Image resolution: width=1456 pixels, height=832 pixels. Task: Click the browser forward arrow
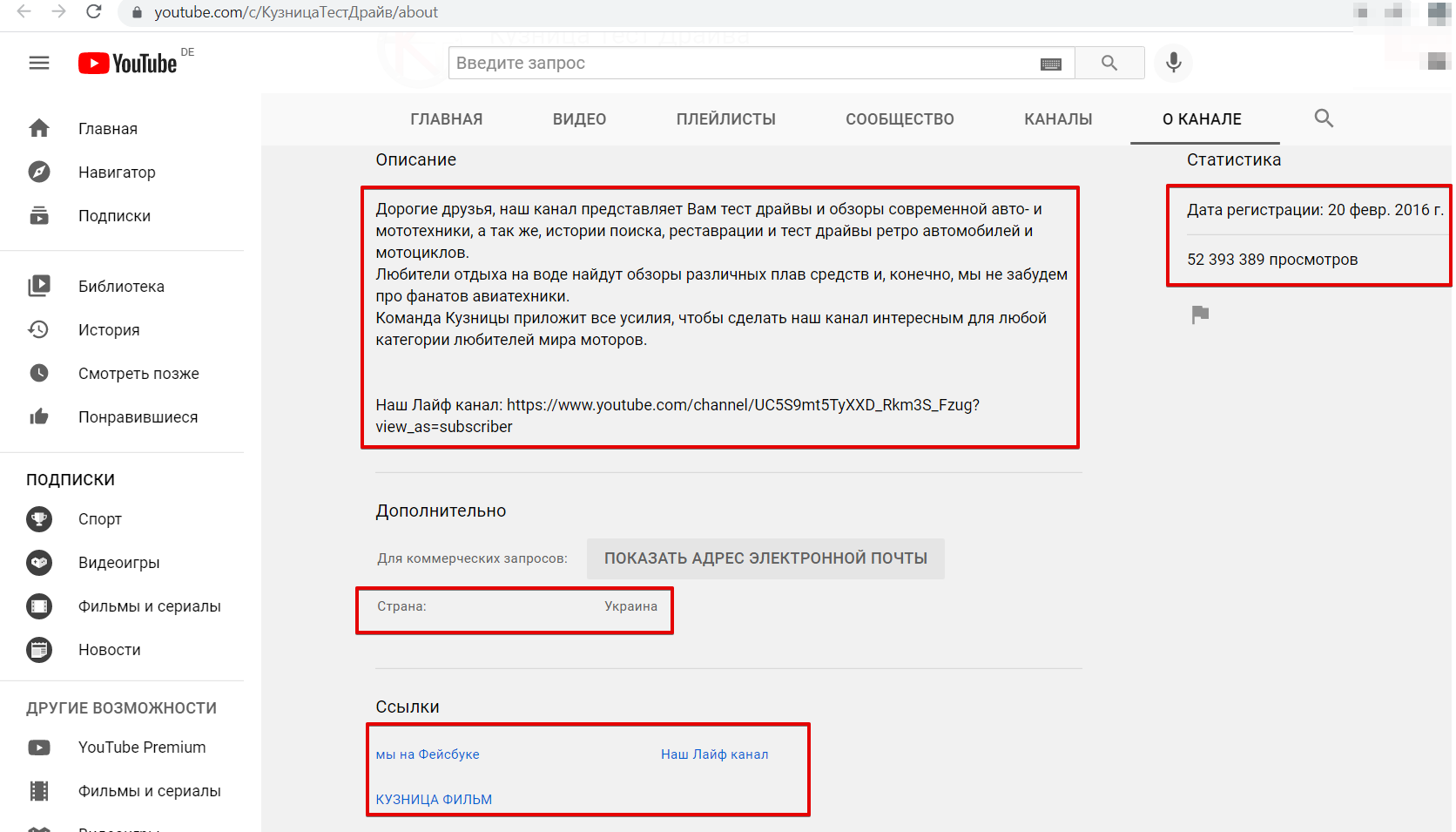pyautogui.click(x=58, y=11)
